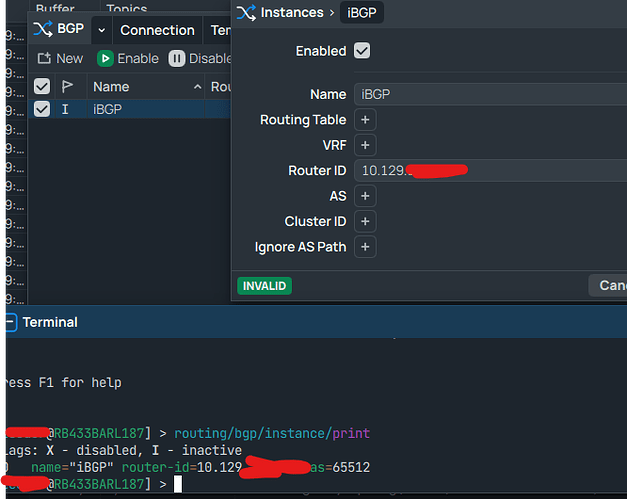This screenshot has width=627, height=499.
Task: Click the name="iBGP" terminal output
Action: [x=72, y=467]
